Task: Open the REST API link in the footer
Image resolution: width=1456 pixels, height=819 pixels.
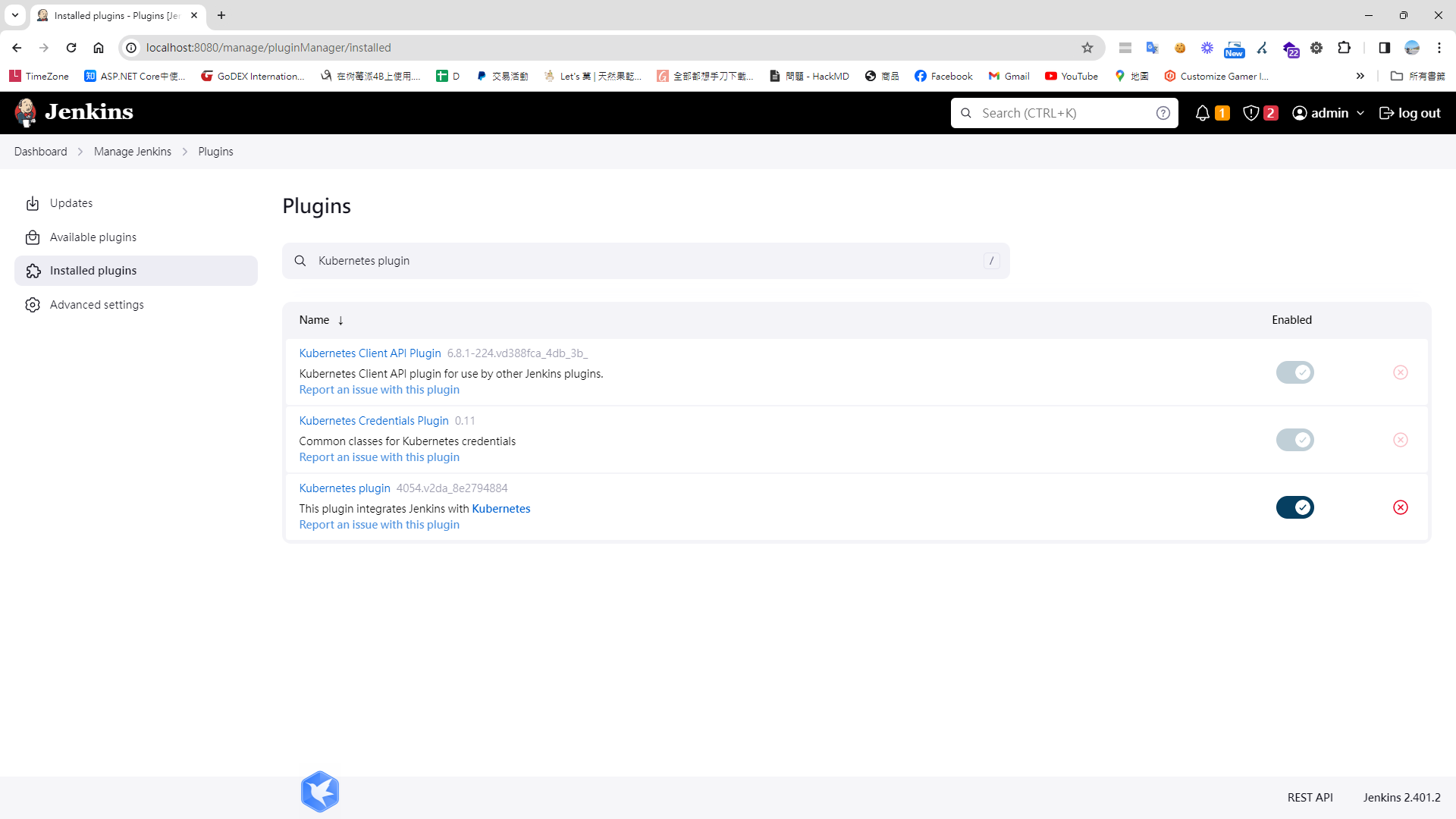Action: click(1310, 797)
